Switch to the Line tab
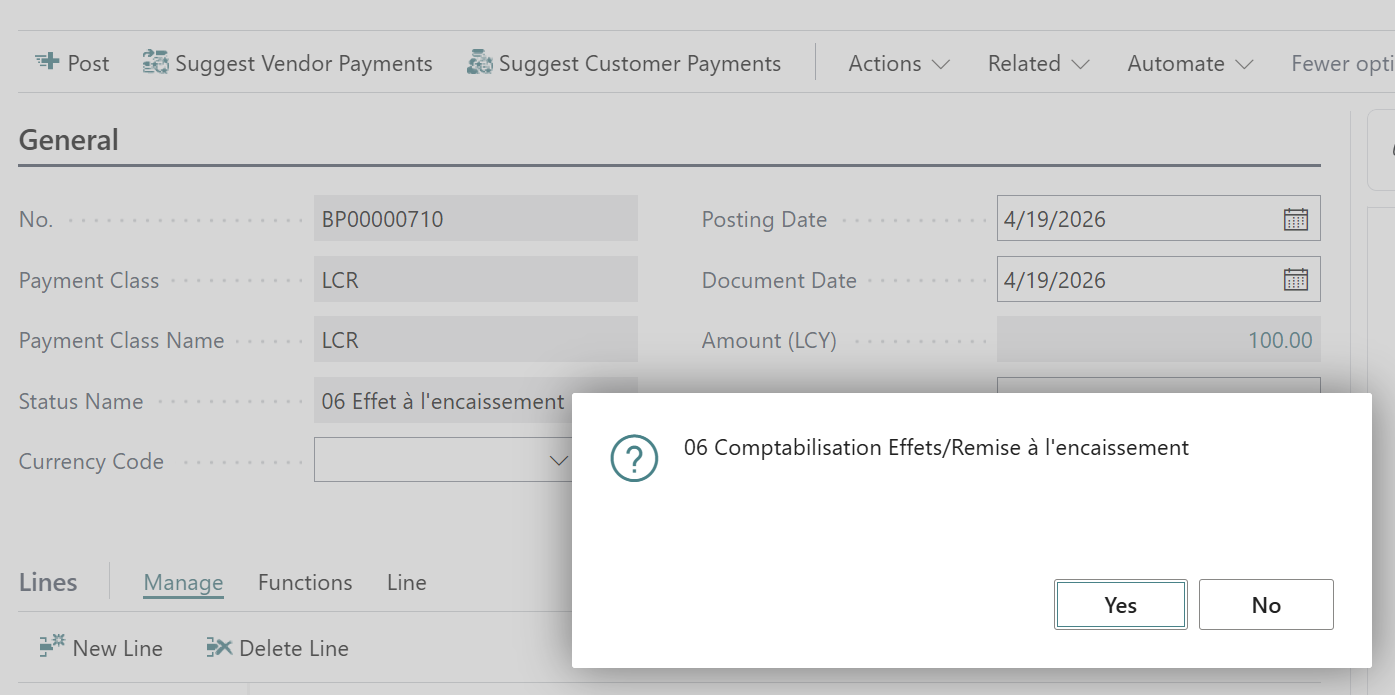Screen dimensions: 1395x695 pyautogui.click(x=406, y=582)
